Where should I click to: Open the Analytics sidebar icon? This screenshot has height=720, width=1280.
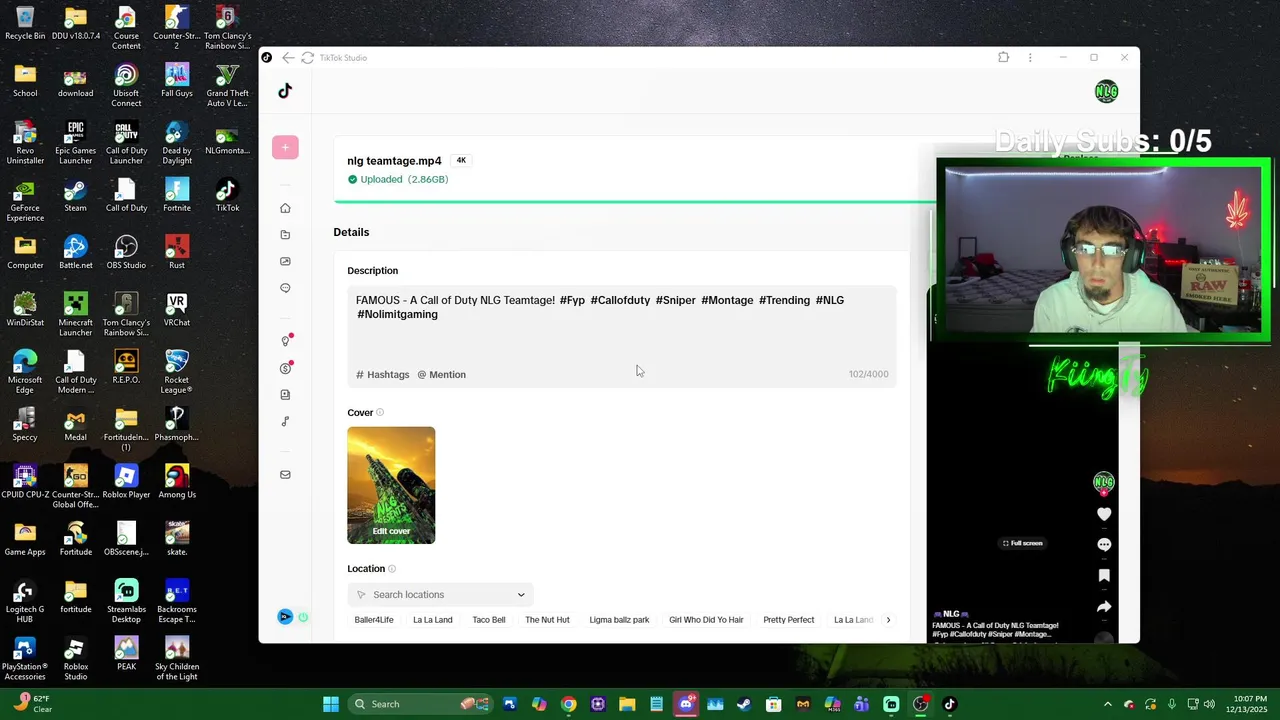(285, 261)
